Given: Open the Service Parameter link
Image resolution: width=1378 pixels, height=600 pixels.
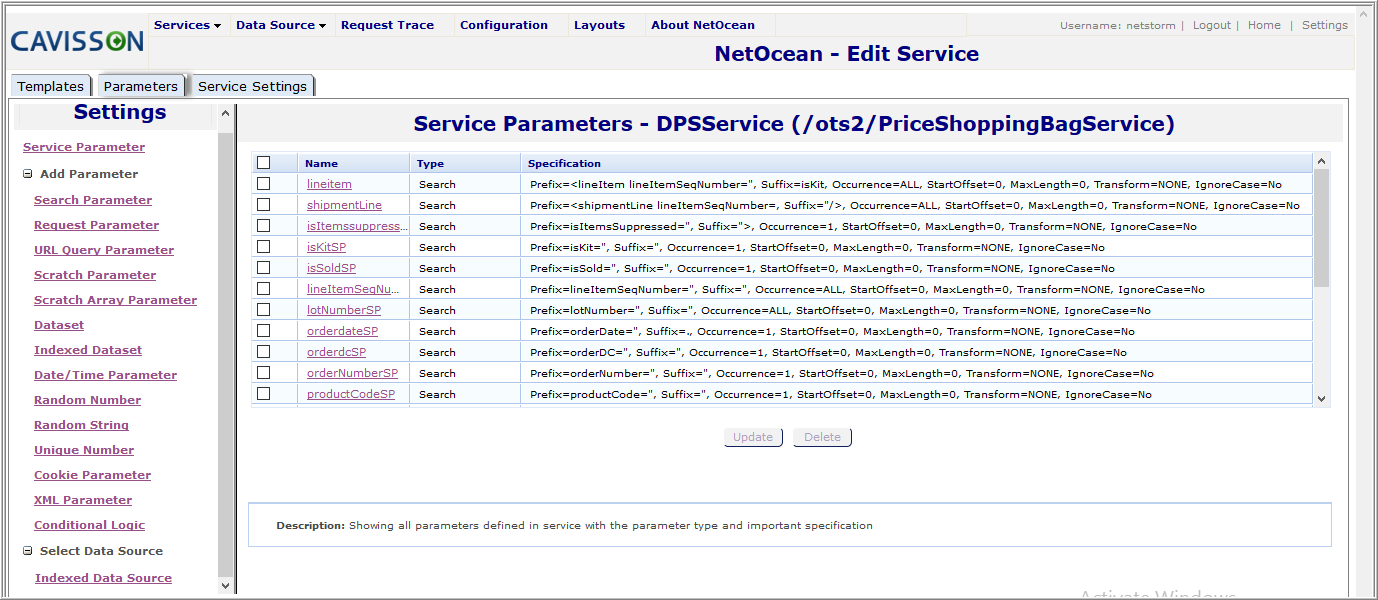Looking at the screenshot, I should point(84,147).
